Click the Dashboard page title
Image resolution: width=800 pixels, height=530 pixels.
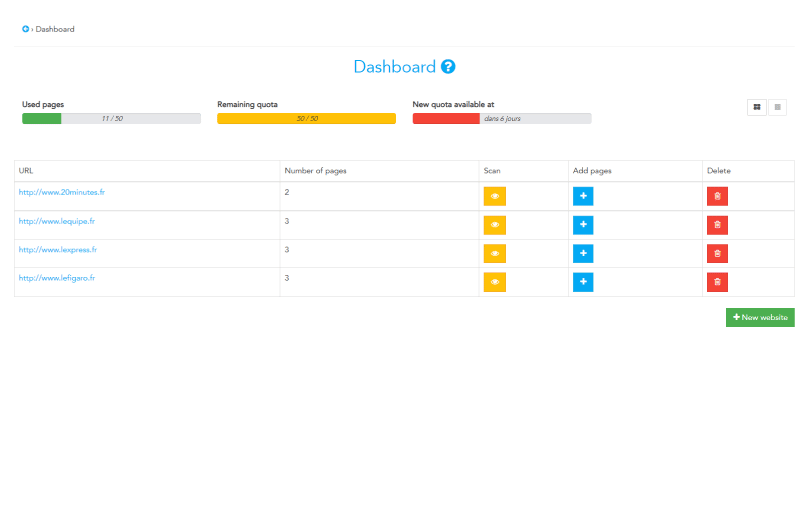click(394, 67)
